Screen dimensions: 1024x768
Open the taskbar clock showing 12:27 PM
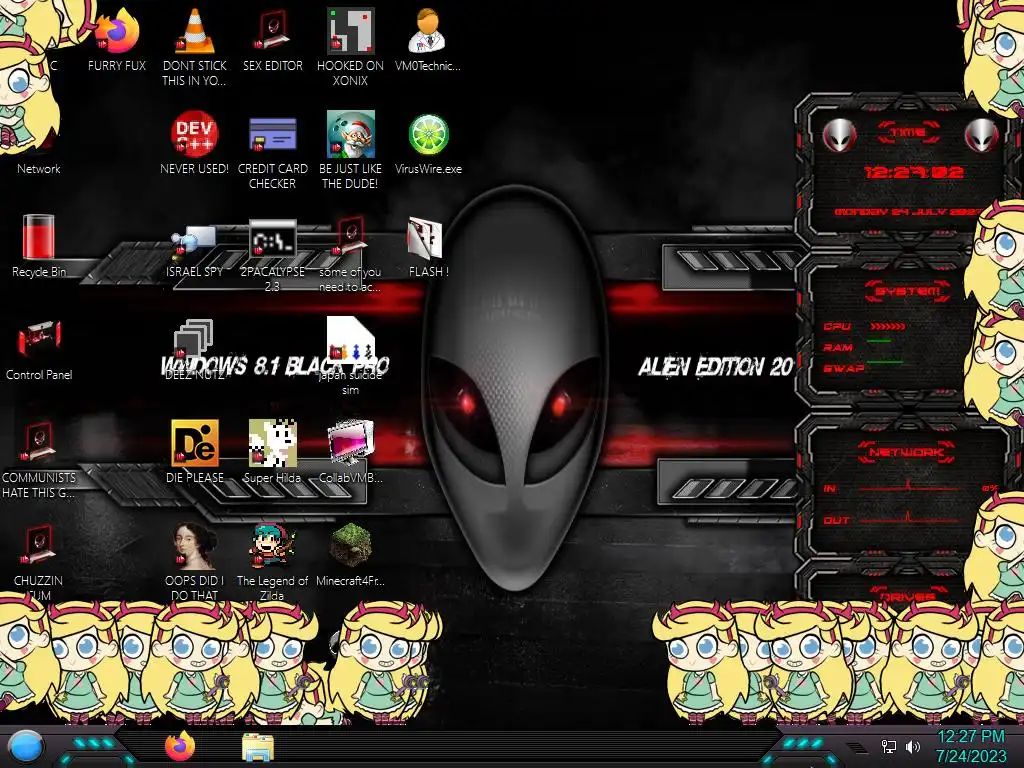tap(971, 746)
